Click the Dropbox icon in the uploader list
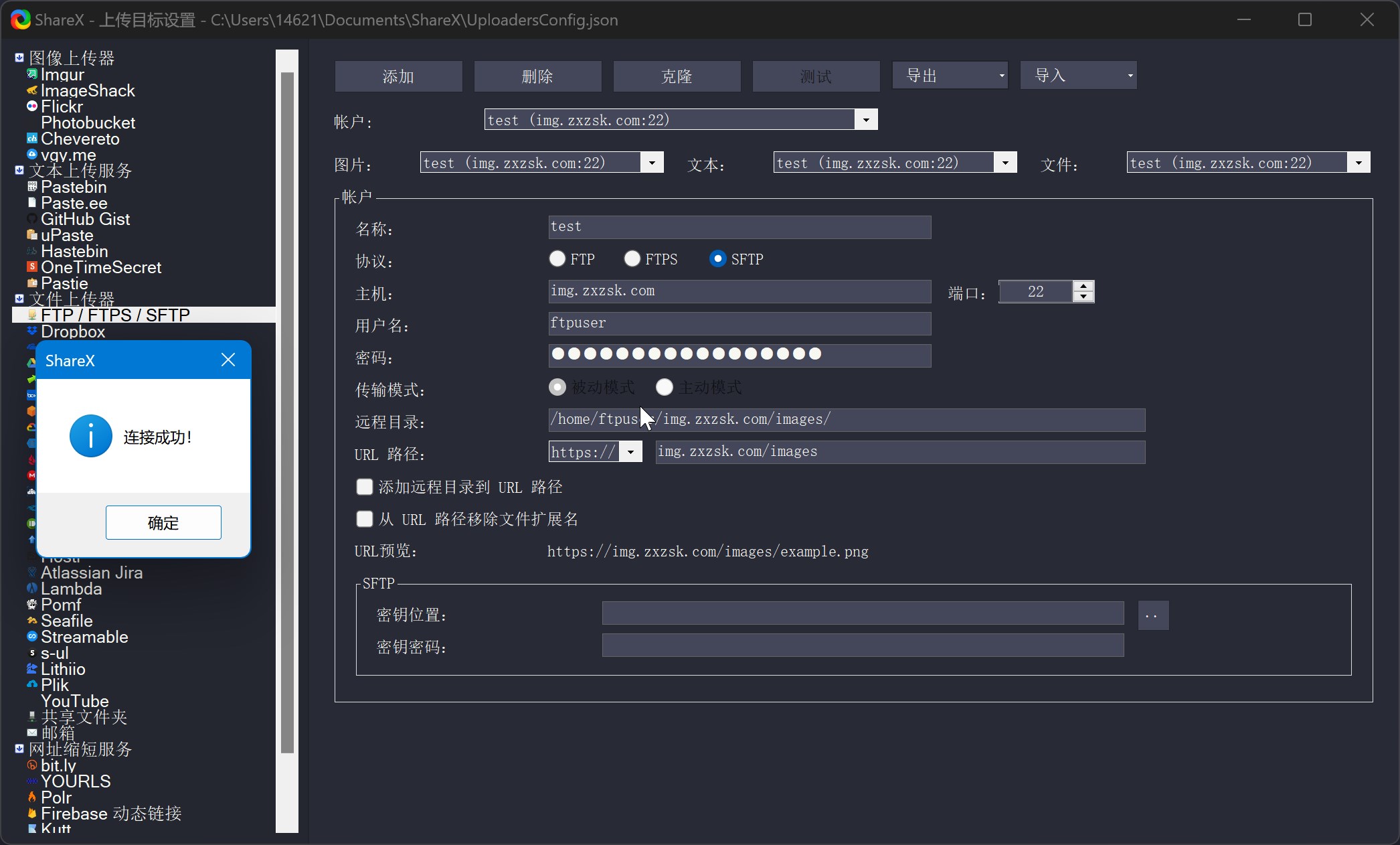The height and width of the screenshot is (845, 1400). [x=31, y=331]
